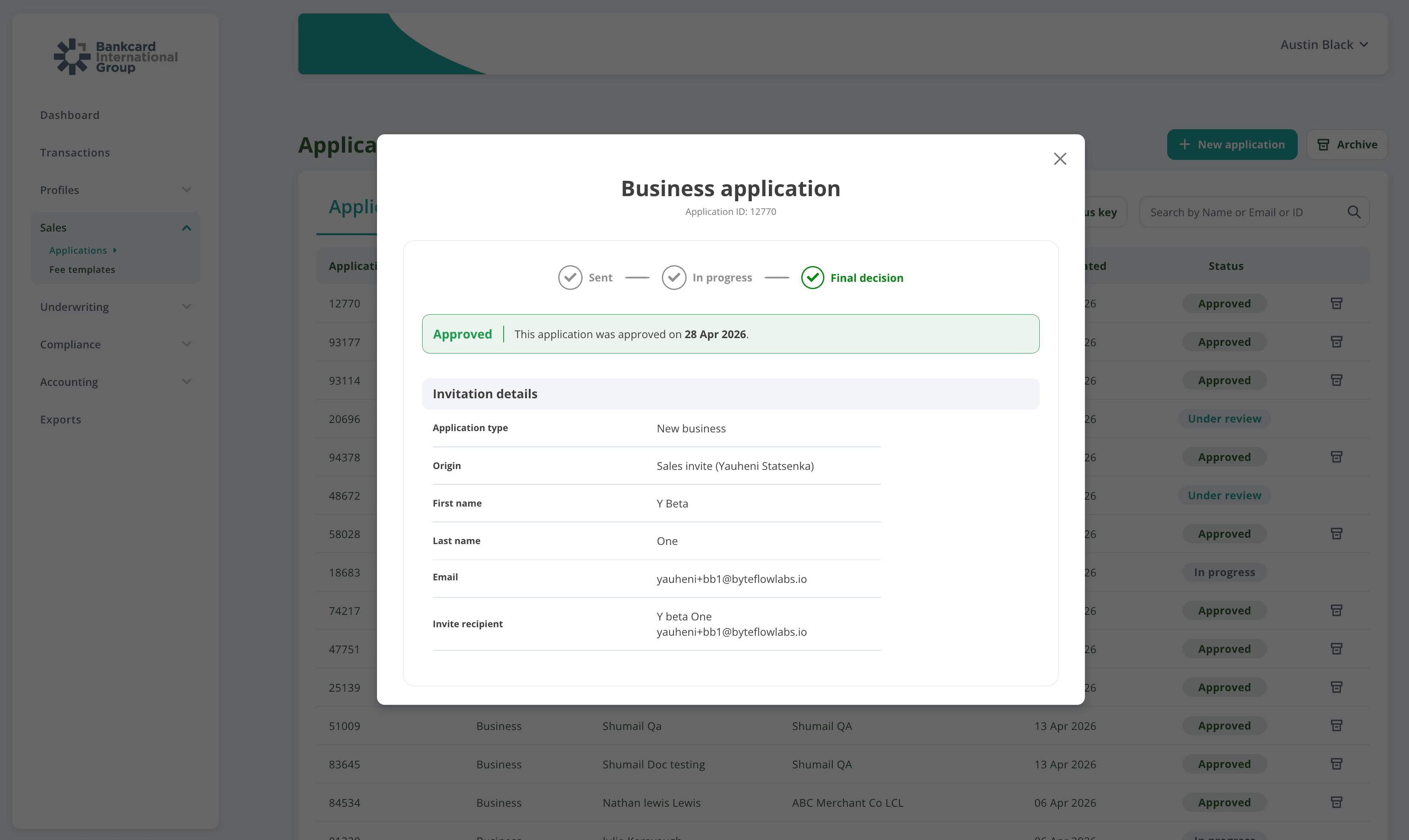Click ABC Merchant Co LCL cell
This screenshot has width=1409, height=840.
847,802
